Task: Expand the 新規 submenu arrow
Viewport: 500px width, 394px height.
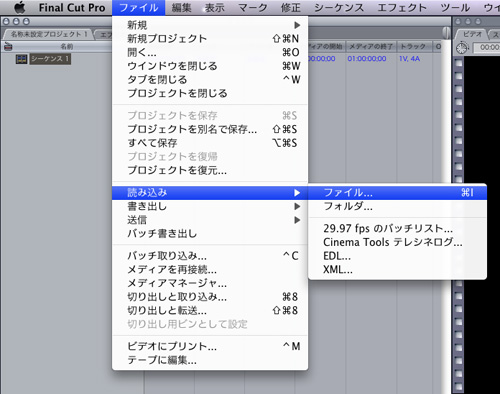Action: pyautogui.click(x=297, y=25)
